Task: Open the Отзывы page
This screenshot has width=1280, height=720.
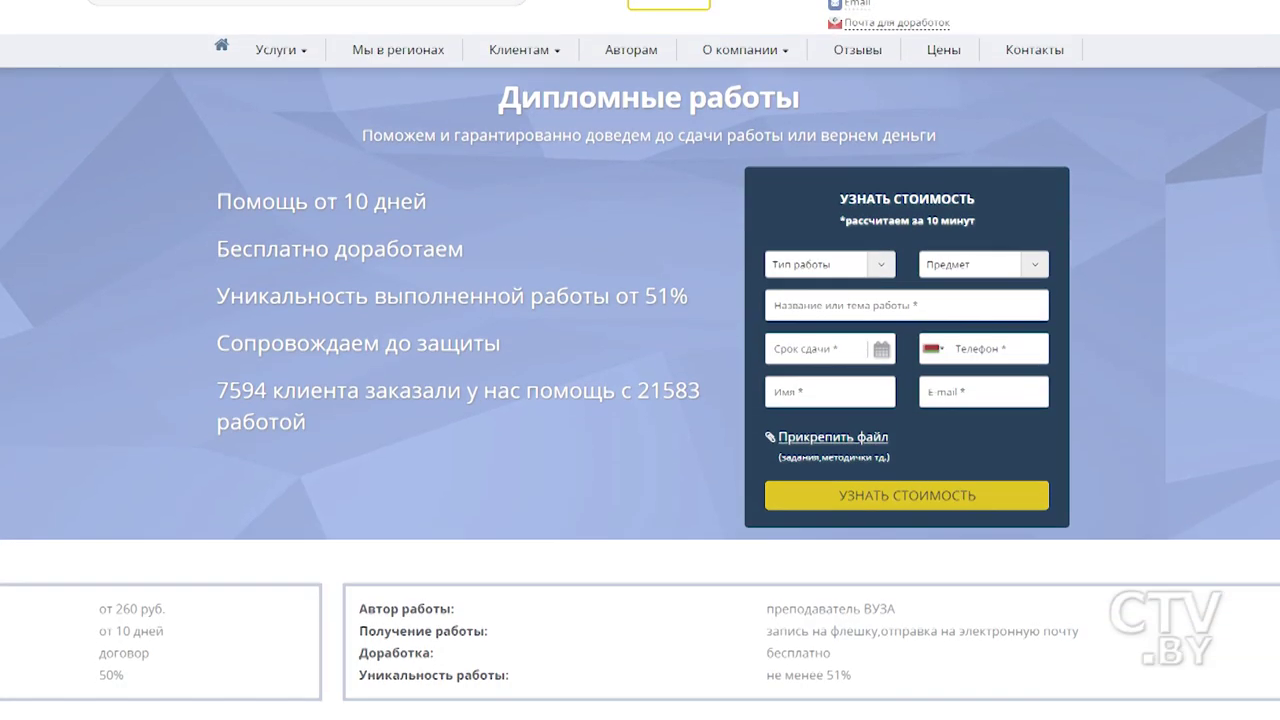Action: [x=858, y=50]
